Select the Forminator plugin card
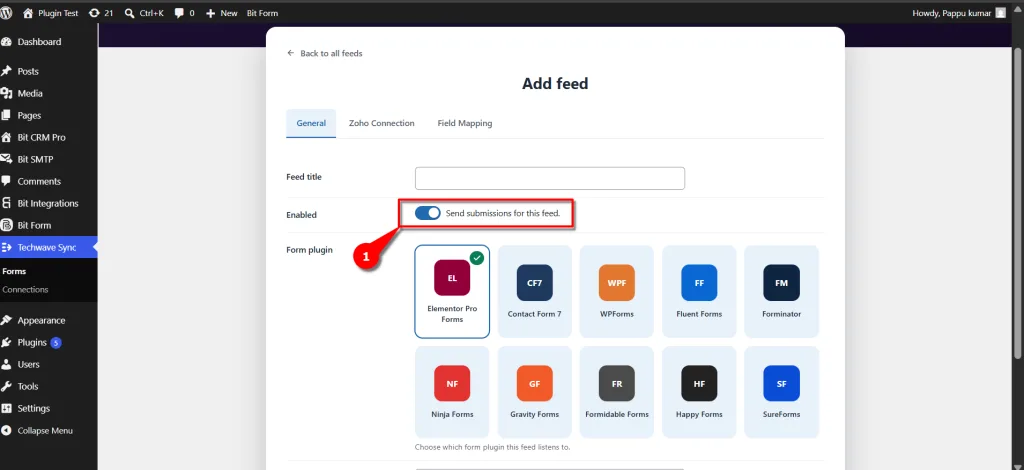The image size is (1024, 470). tap(781, 292)
